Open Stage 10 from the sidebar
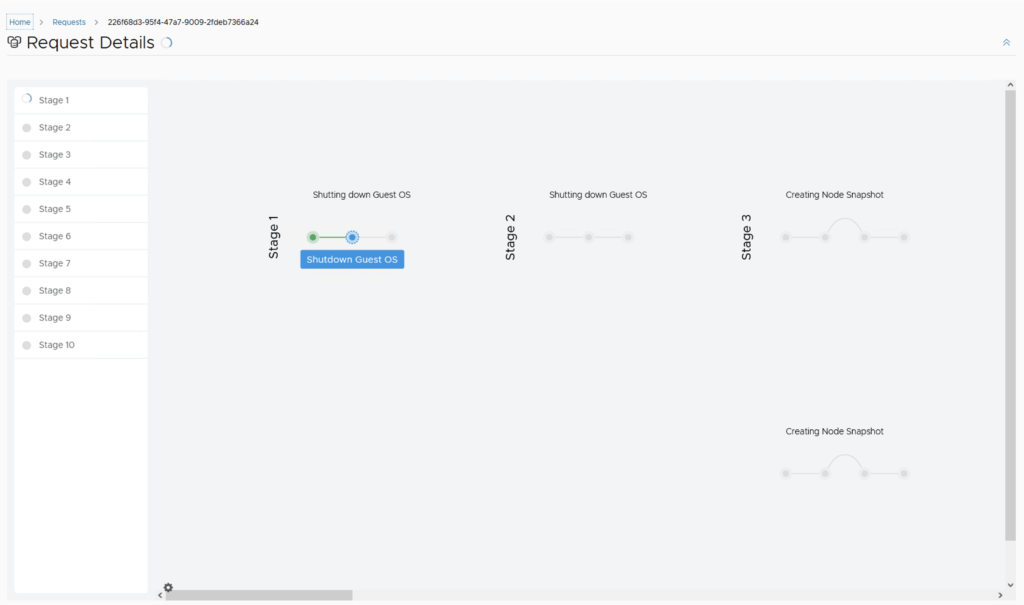Viewport: 1024px width, 605px height. click(x=57, y=345)
